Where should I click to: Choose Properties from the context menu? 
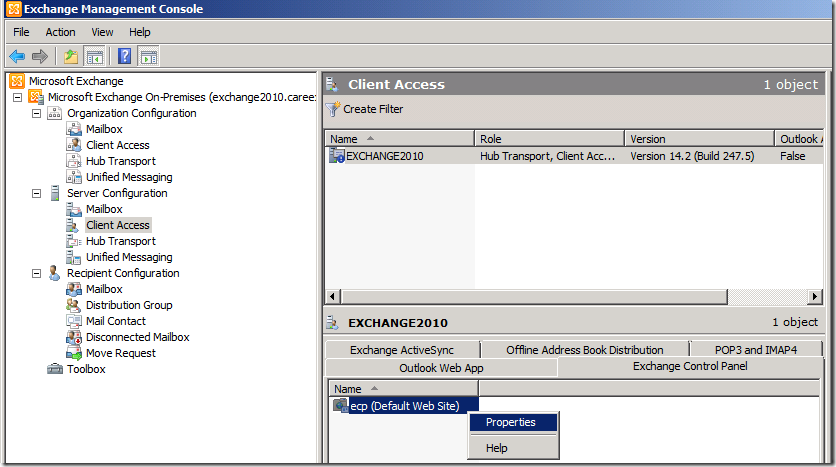point(513,422)
